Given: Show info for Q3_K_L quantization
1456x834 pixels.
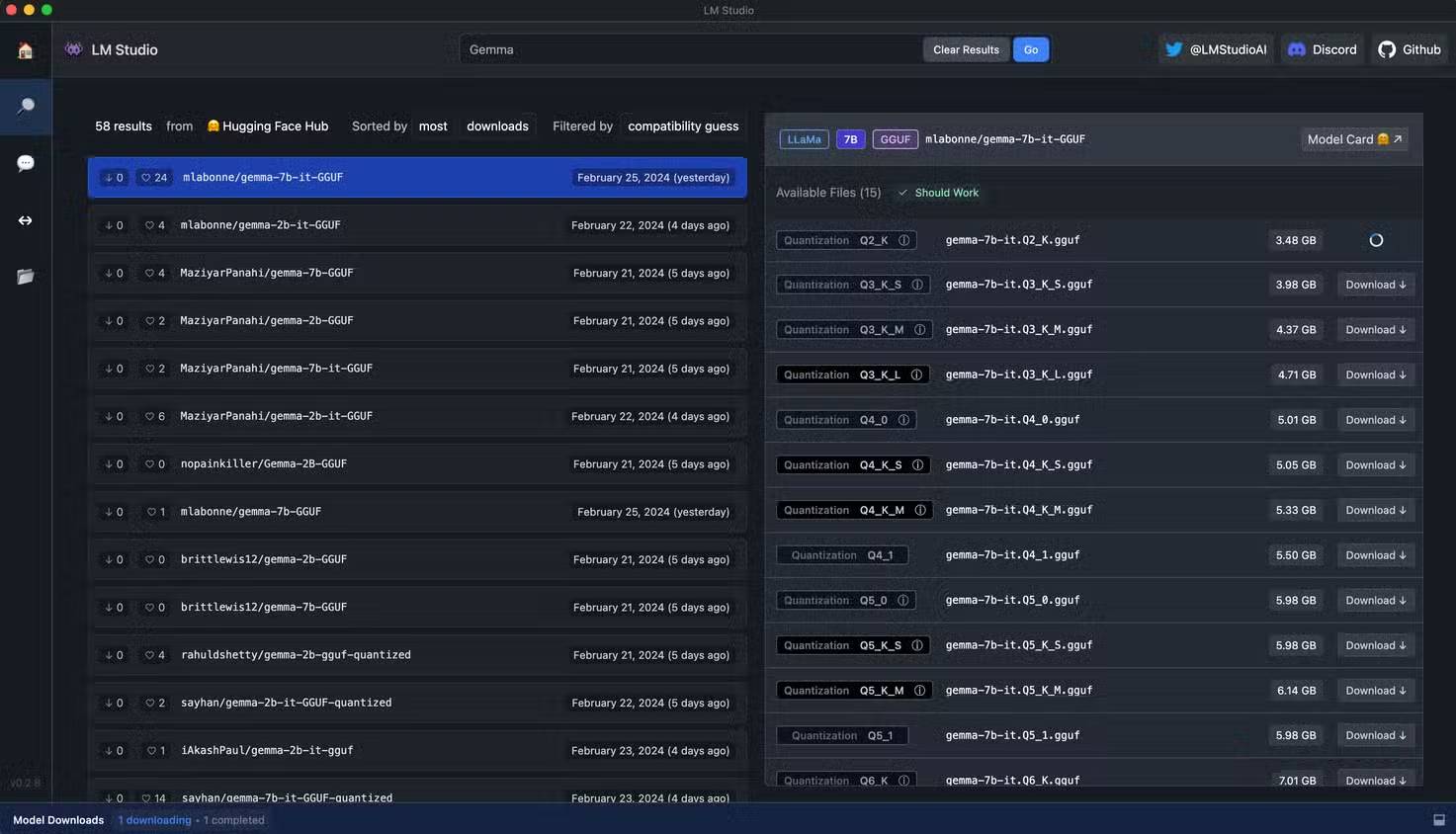Looking at the screenshot, I should pyautogui.click(x=916, y=375).
